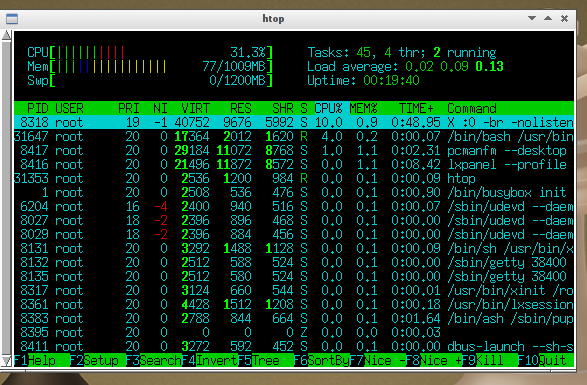Select /bin/busybox init process
Image resolution: width=587 pixels, height=385 pixels.
(x=294, y=192)
